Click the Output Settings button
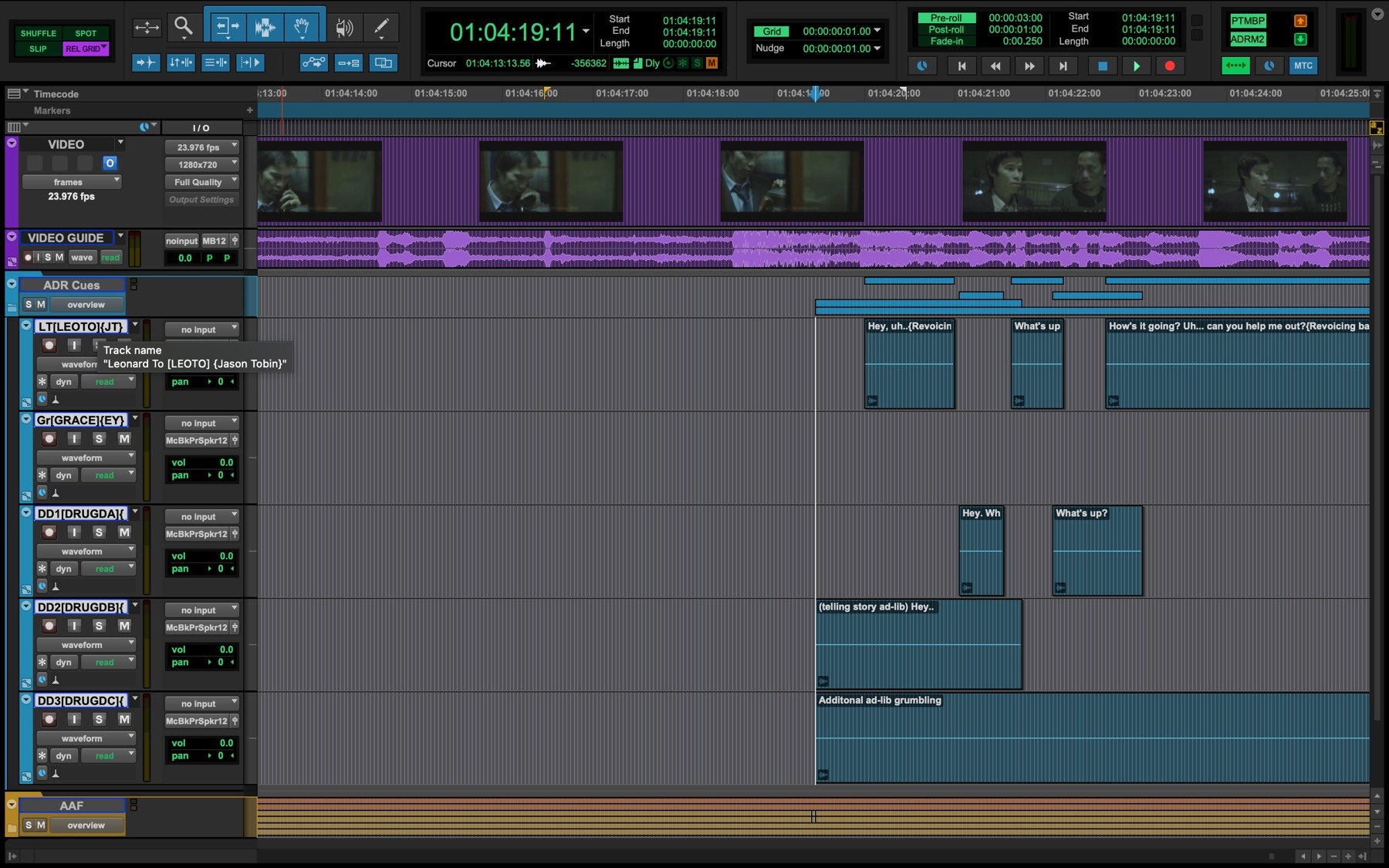This screenshot has width=1389, height=868. (201, 199)
